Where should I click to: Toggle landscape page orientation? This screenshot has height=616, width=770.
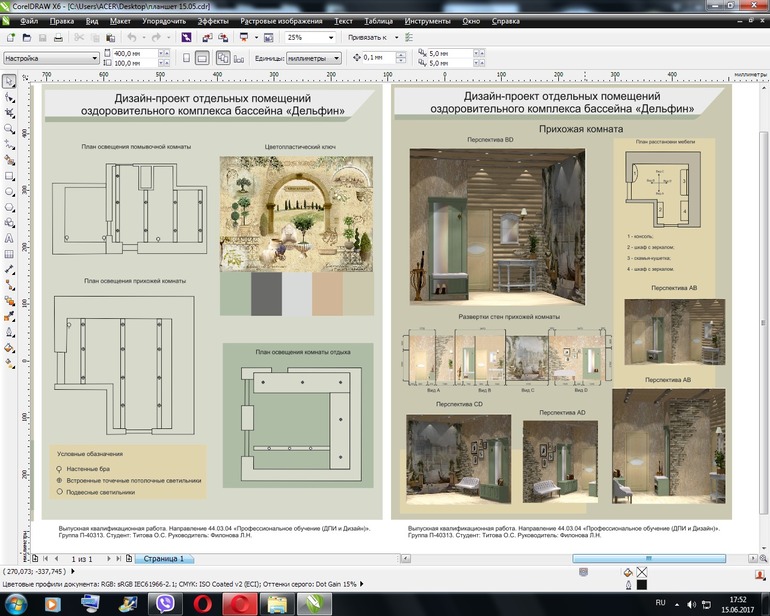pos(202,58)
